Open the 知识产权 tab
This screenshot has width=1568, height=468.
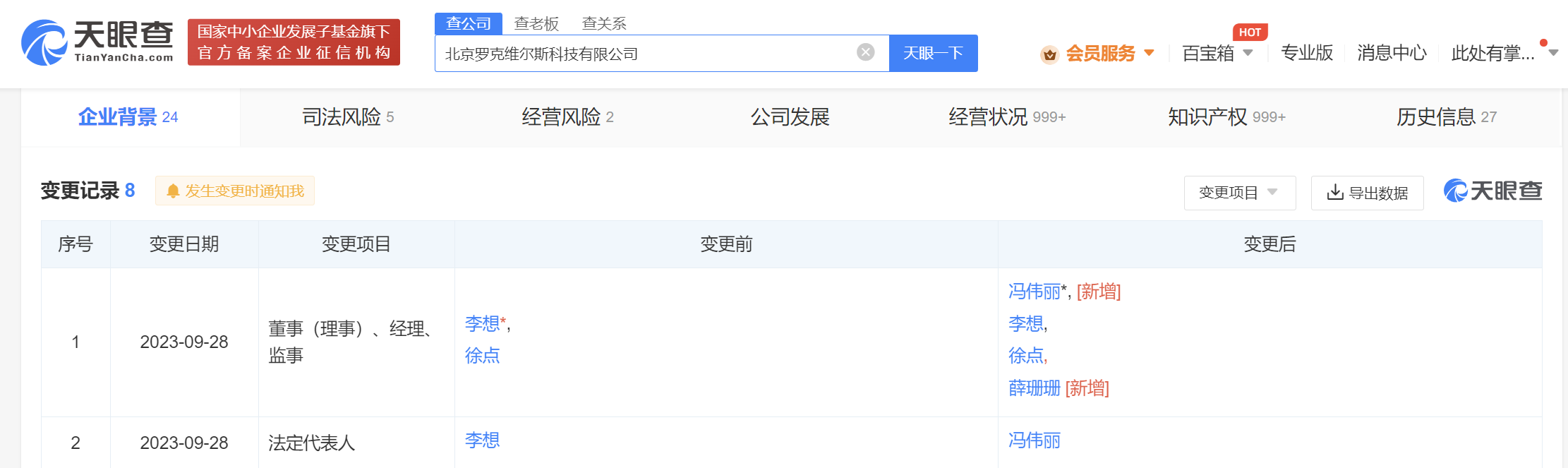pyautogui.click(x=1226, y=117)
